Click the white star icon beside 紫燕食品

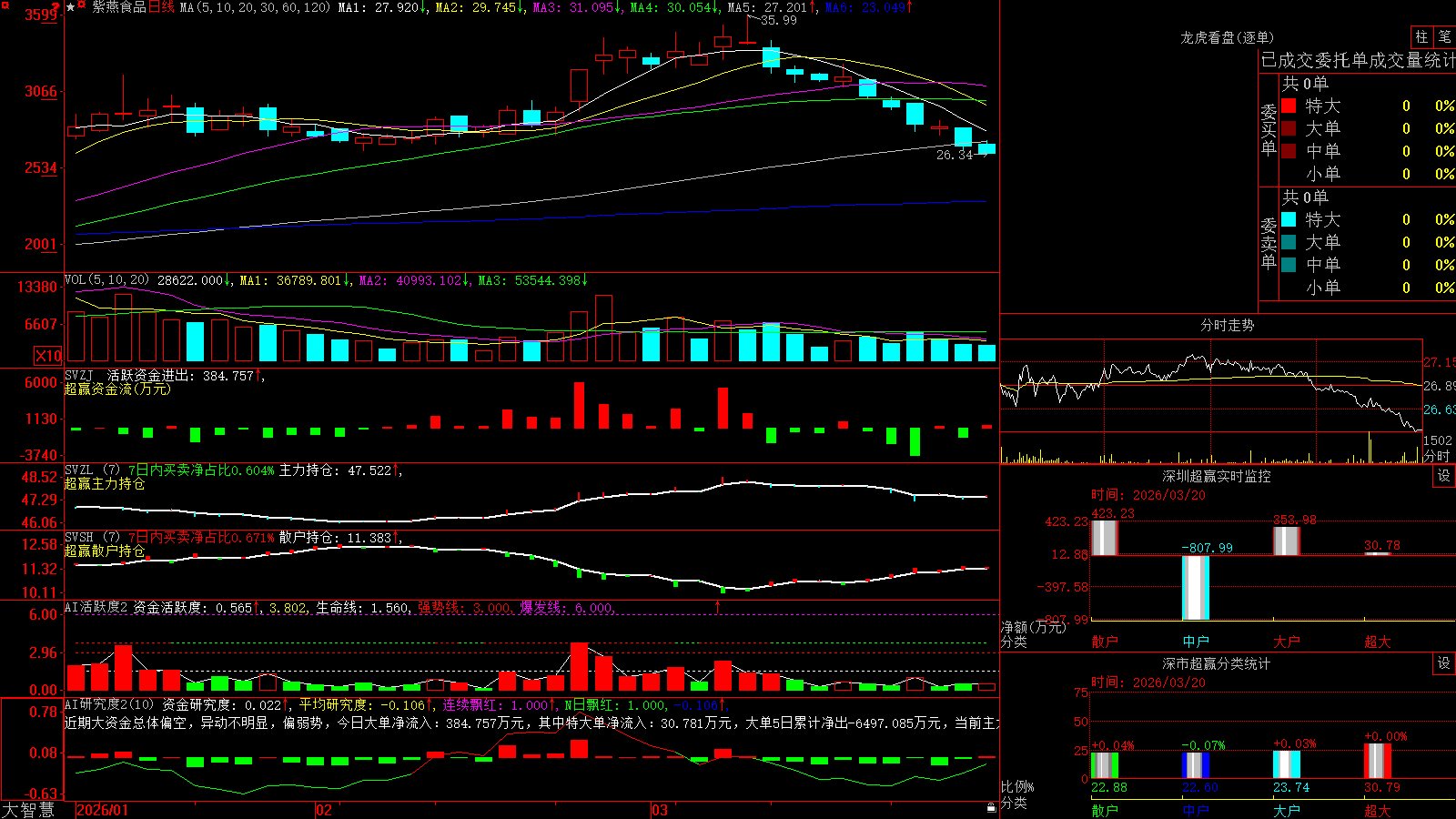point(71,6)
